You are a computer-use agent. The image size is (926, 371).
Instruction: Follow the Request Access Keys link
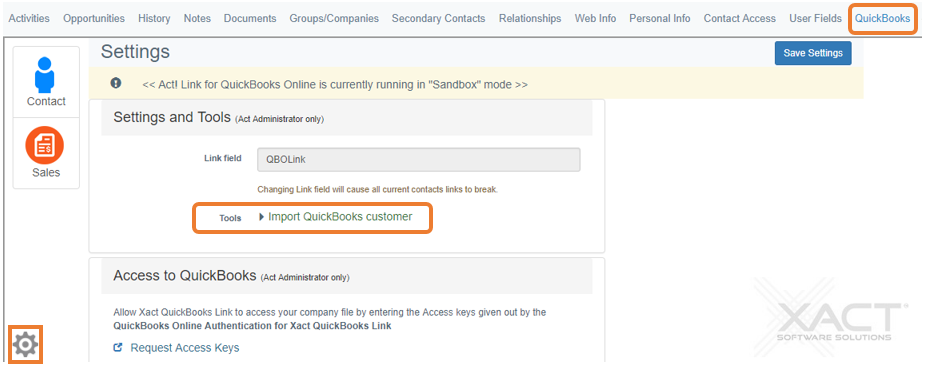pyautogui.click(x=185, y=348)
